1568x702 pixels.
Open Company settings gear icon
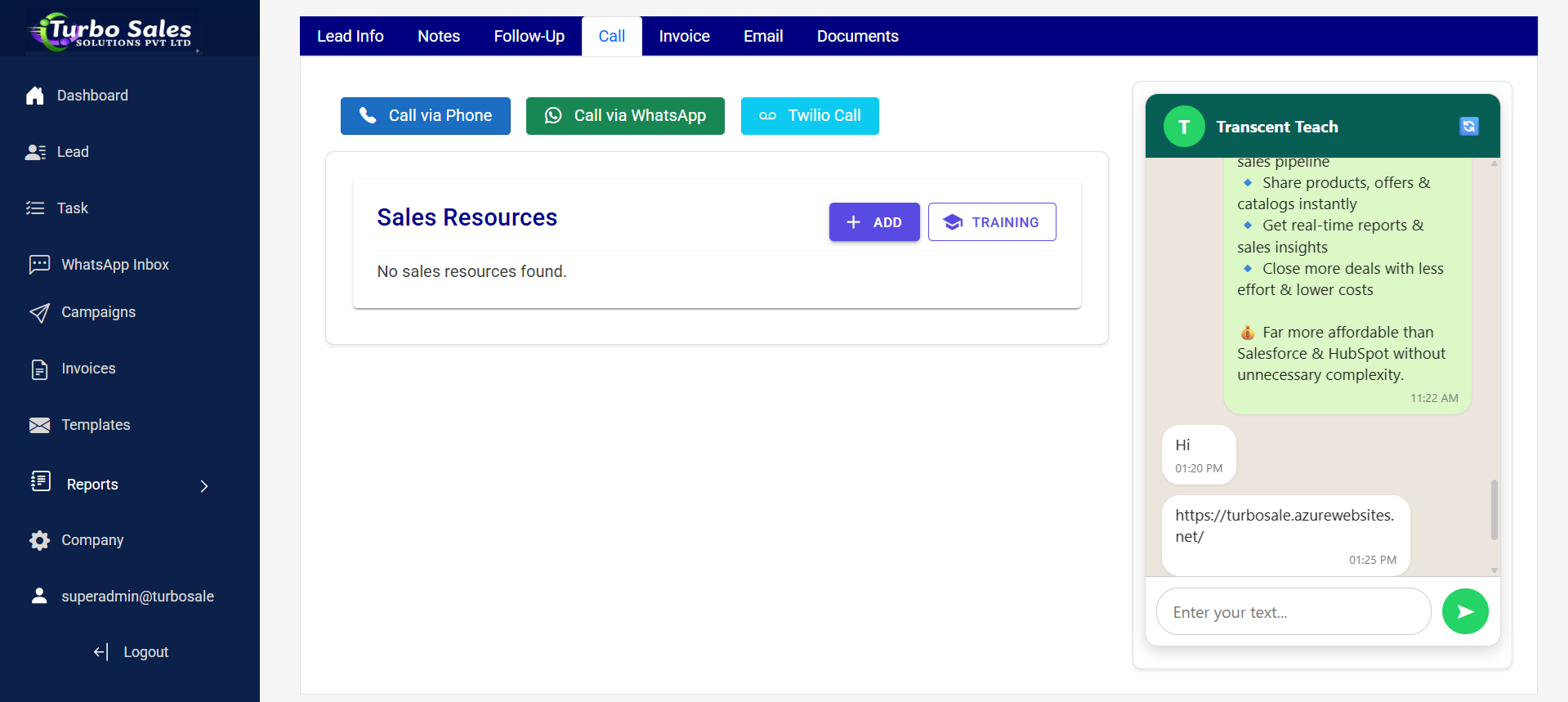click(x=39, y=540)
